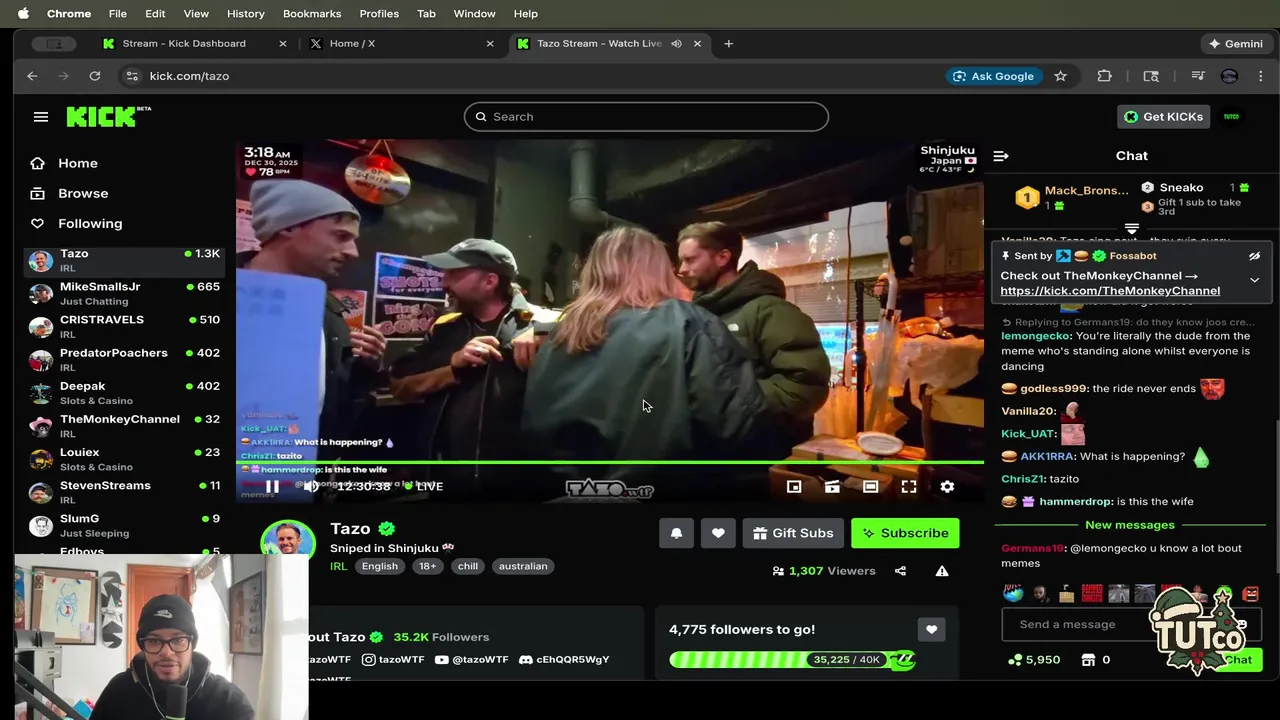Expand pinned message chevron
Viewport: 1280px width, 720px height.
click(1254, 280)
